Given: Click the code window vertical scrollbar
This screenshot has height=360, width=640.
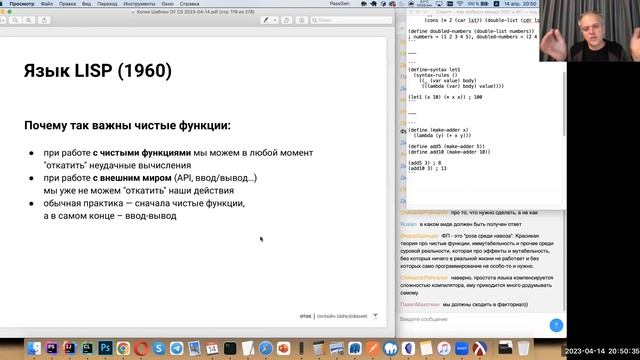Looking at the screenshot, I should pos(564,104).
